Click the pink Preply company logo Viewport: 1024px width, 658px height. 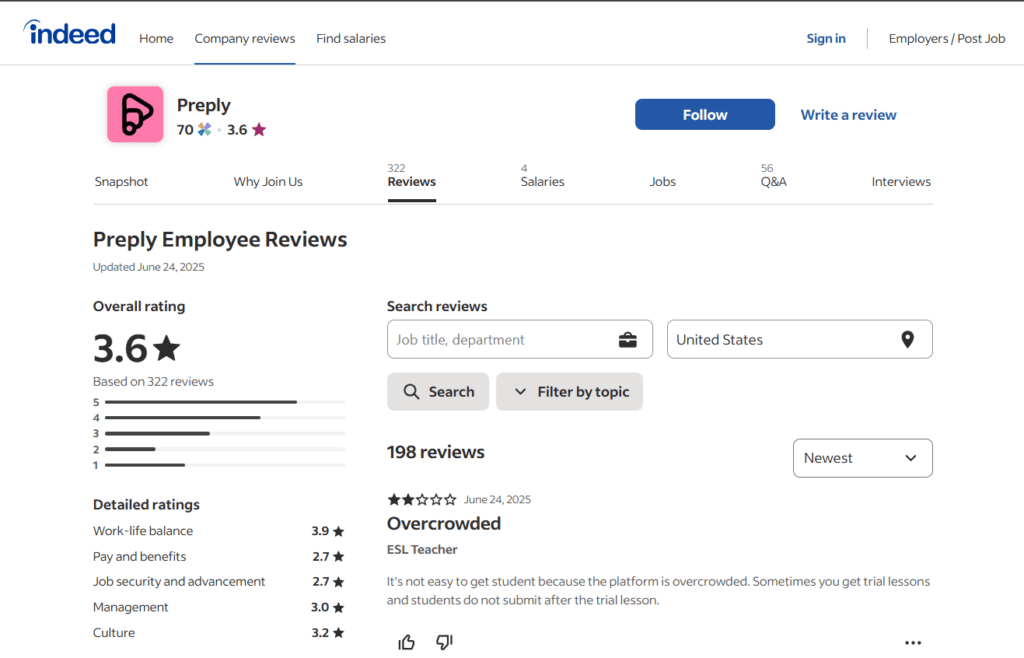point(135,114)
